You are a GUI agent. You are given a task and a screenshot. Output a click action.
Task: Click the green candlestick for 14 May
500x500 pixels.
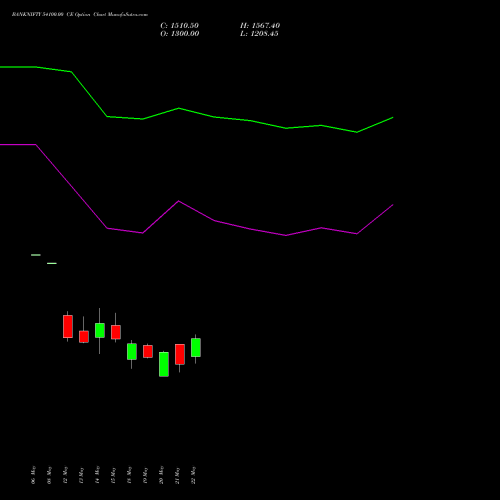[100, 330]
